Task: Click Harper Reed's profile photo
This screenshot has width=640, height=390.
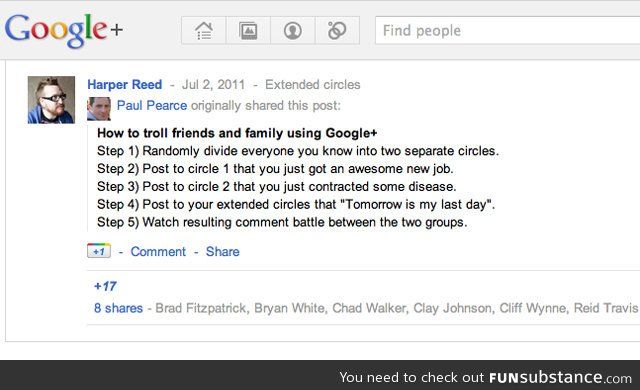Action: (x=51, y=100)
